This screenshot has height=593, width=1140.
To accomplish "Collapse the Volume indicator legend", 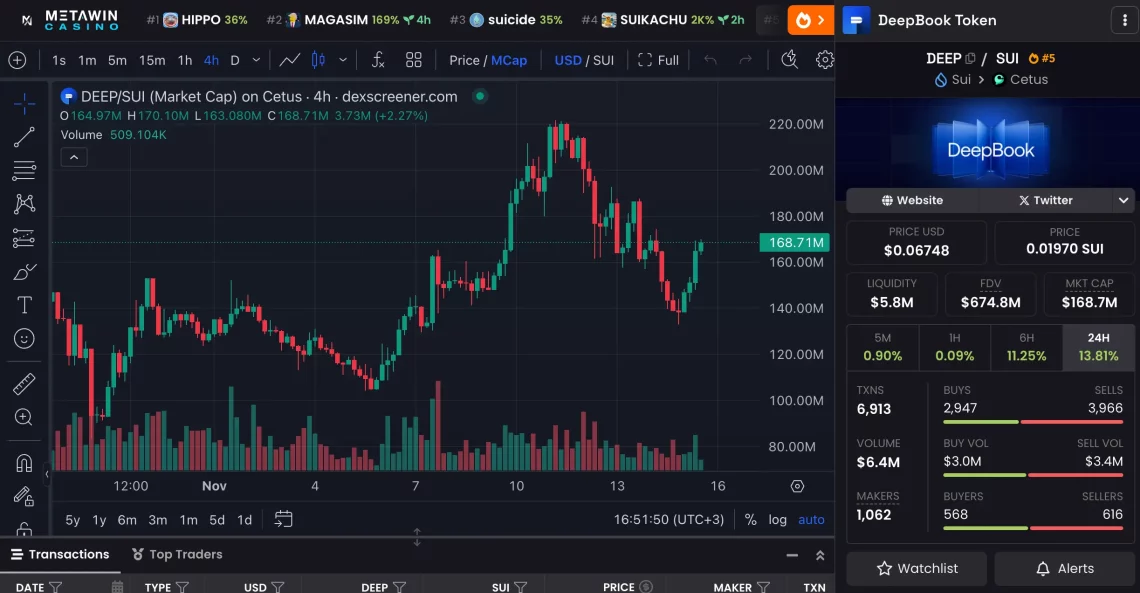I will [74, 157].
